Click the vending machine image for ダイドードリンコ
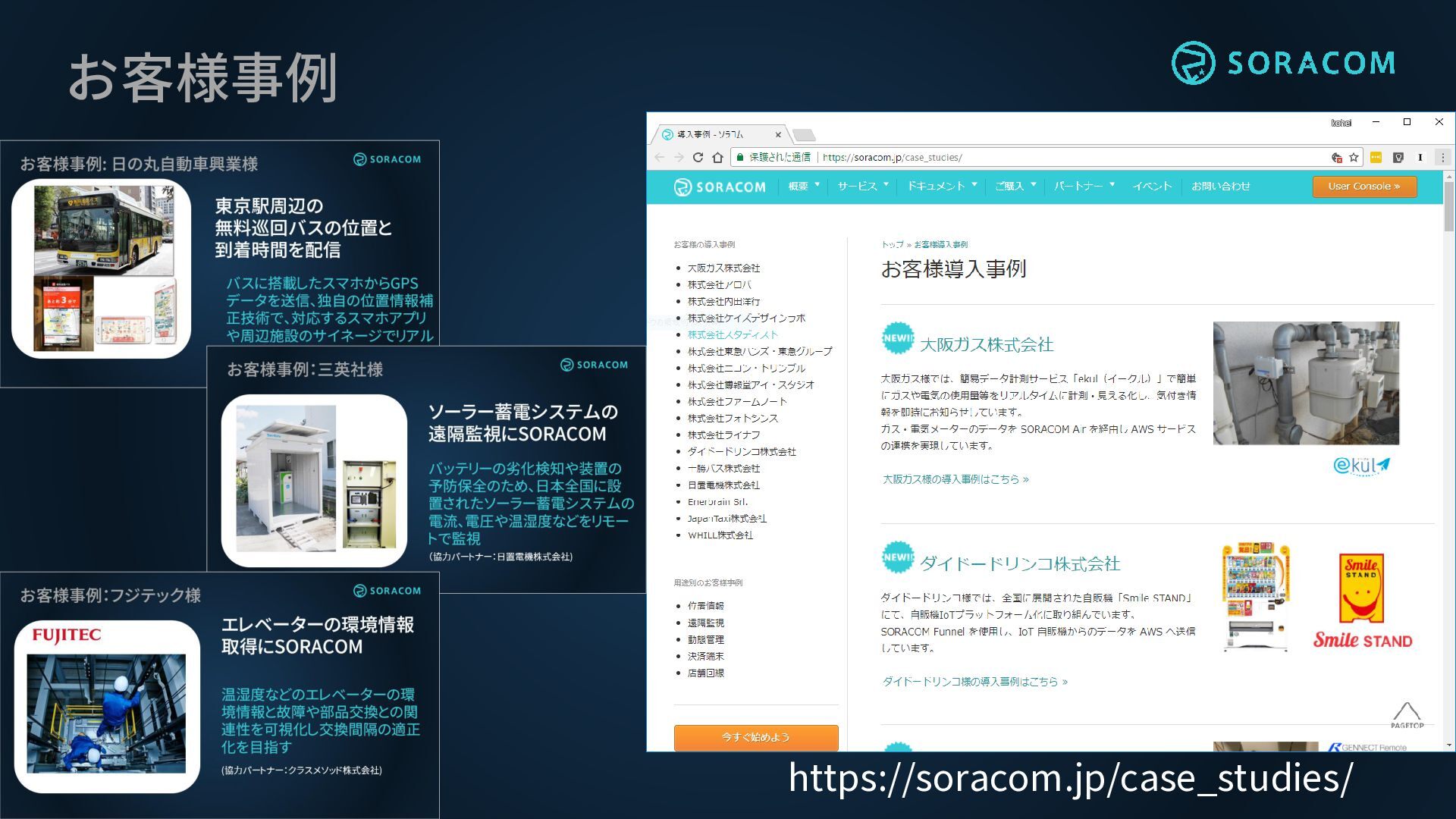 [1256, 598]
